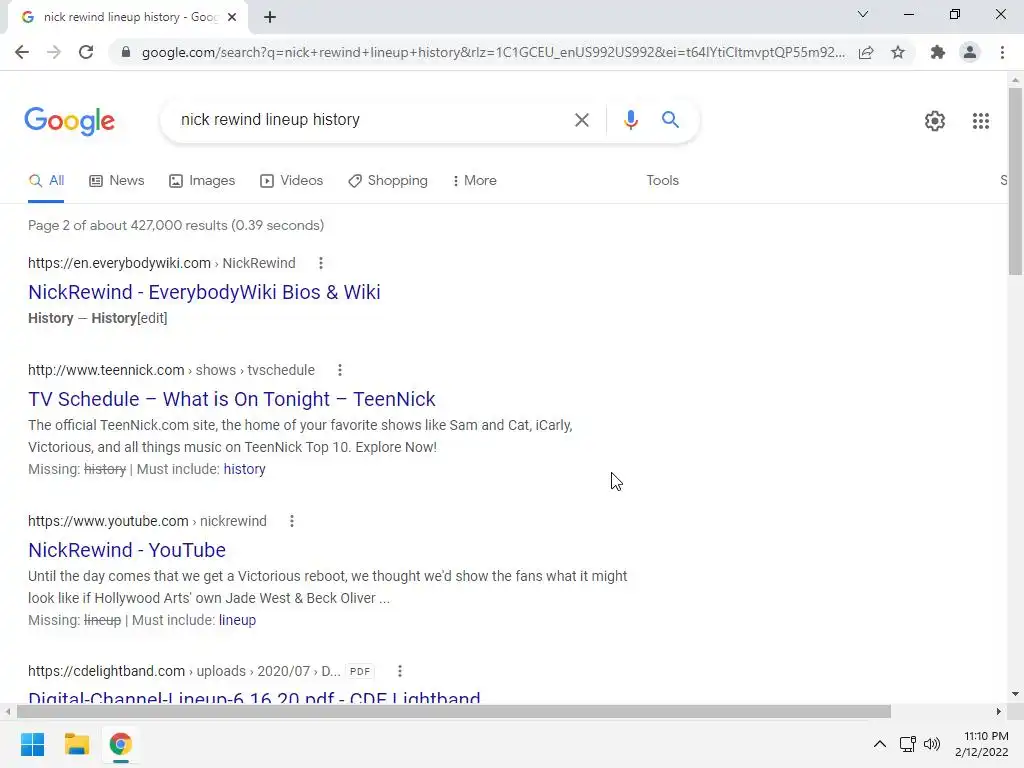Select the All results tab

(46, 181)
